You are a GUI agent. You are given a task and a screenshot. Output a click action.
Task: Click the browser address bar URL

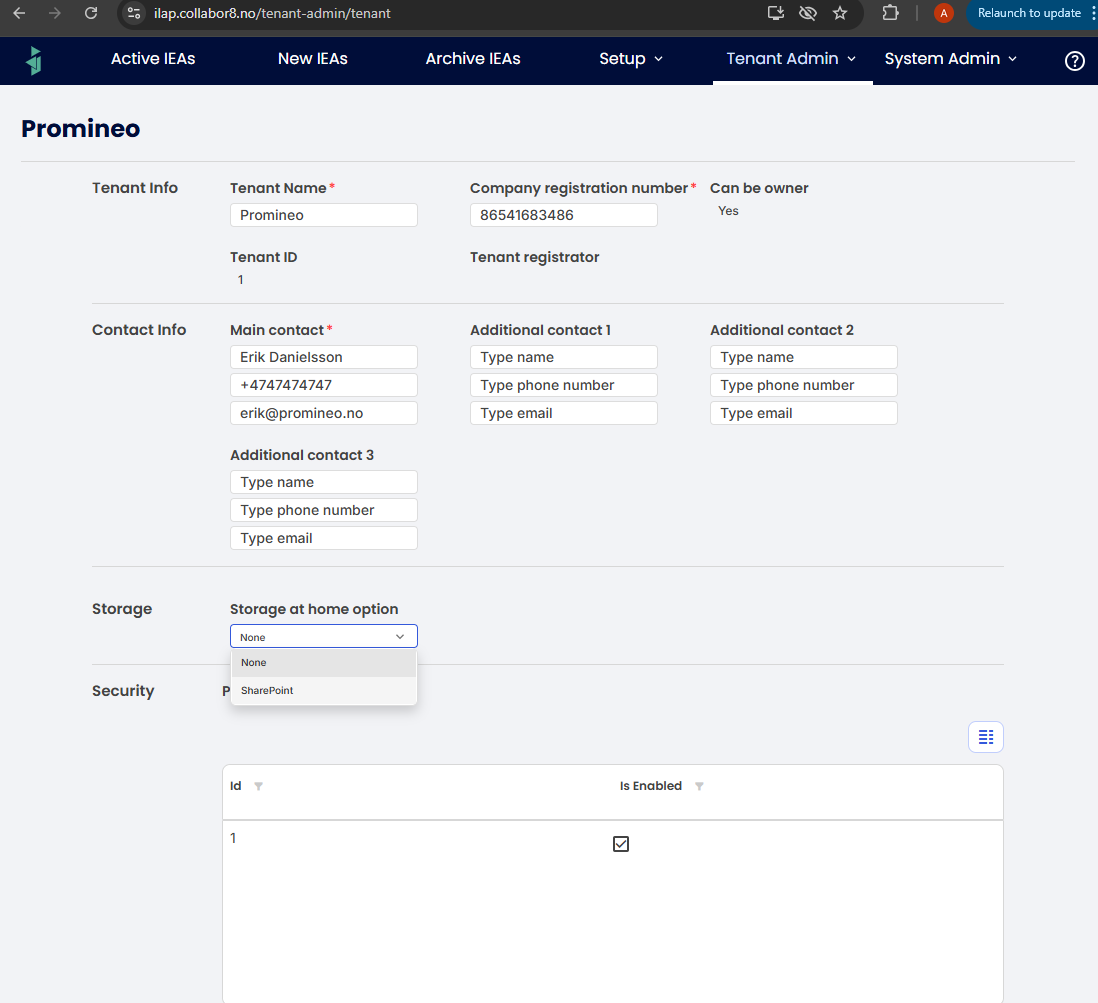point(272,13)
